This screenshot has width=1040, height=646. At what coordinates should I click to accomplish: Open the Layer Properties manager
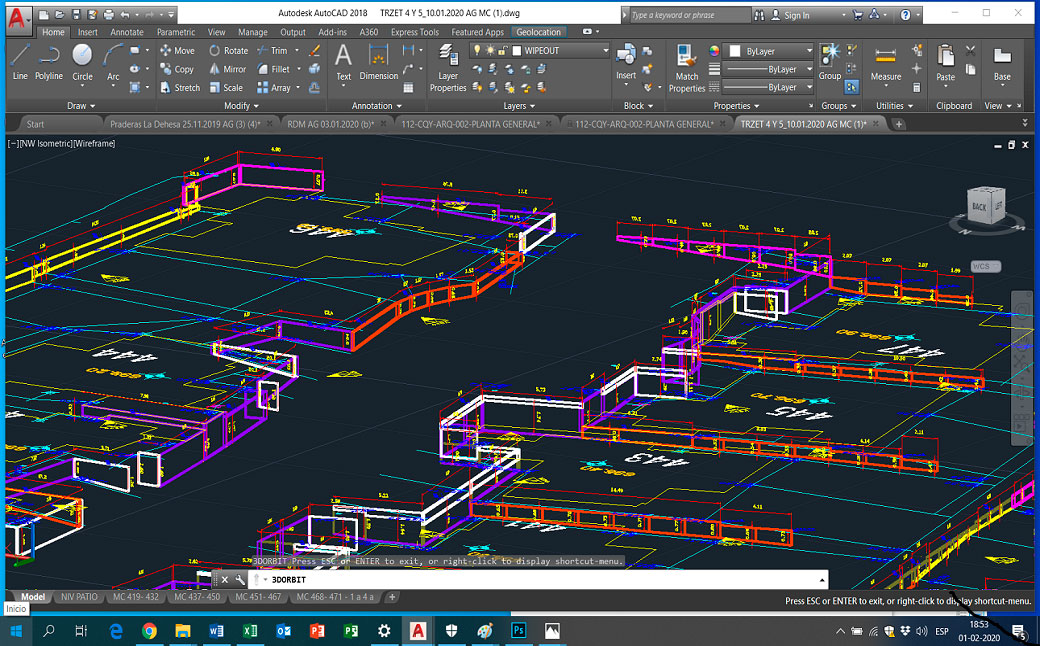pyautogui.click(x=448, y=68)
